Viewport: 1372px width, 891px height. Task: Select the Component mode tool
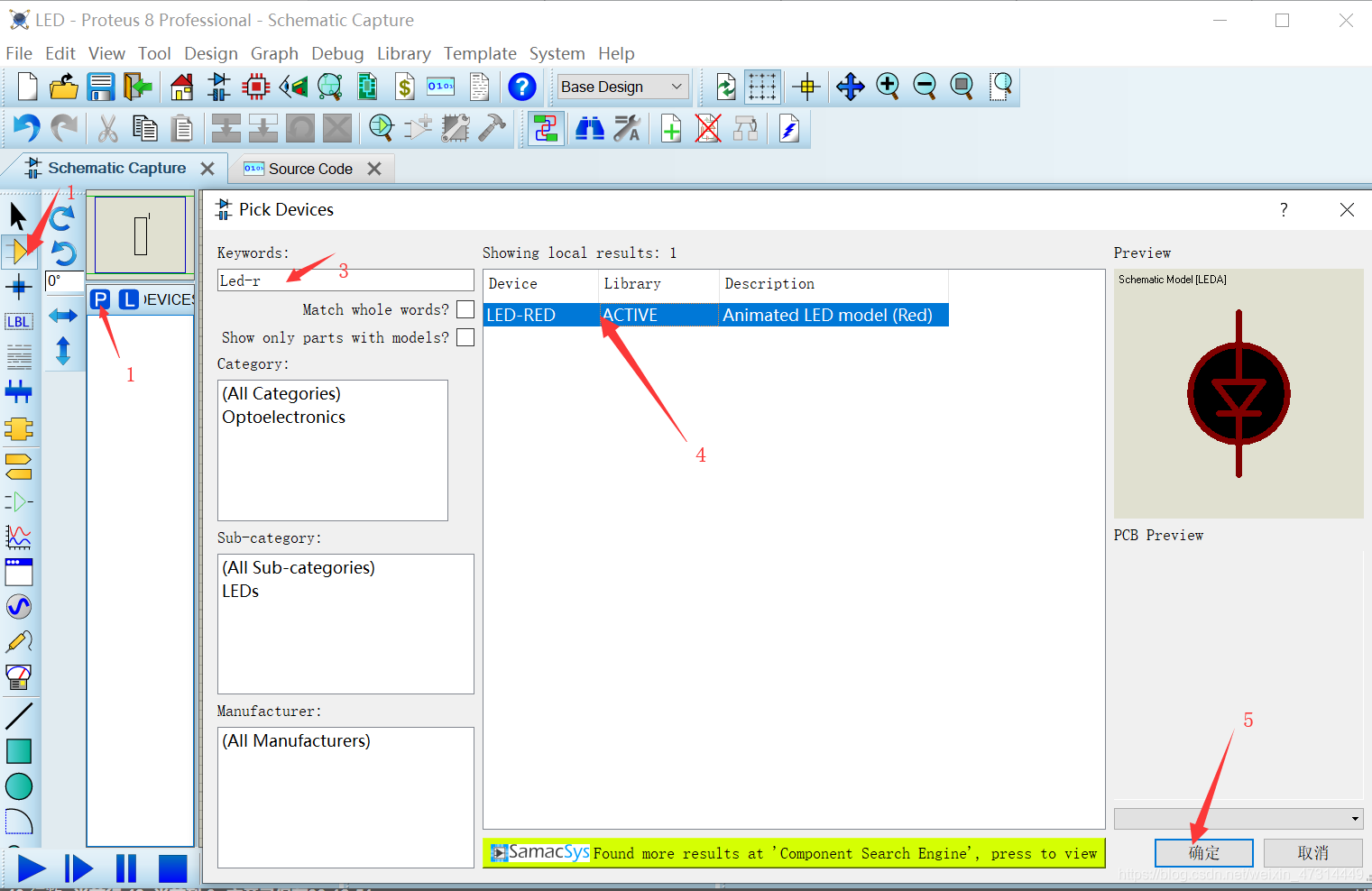coord(18,252)
